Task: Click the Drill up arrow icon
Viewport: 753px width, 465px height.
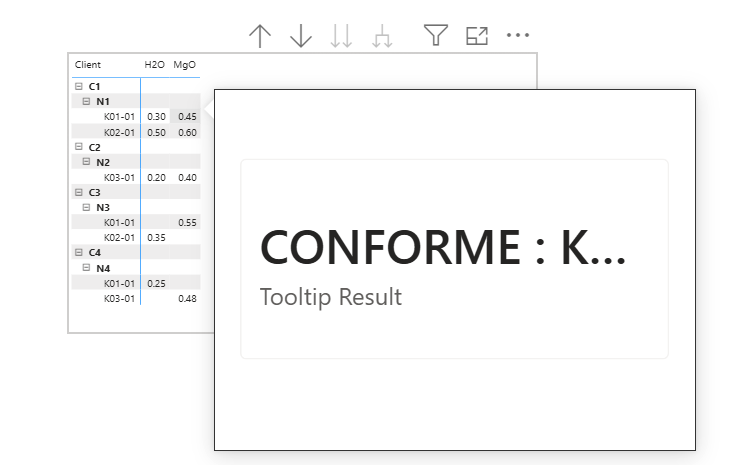Action: (260, 36)
